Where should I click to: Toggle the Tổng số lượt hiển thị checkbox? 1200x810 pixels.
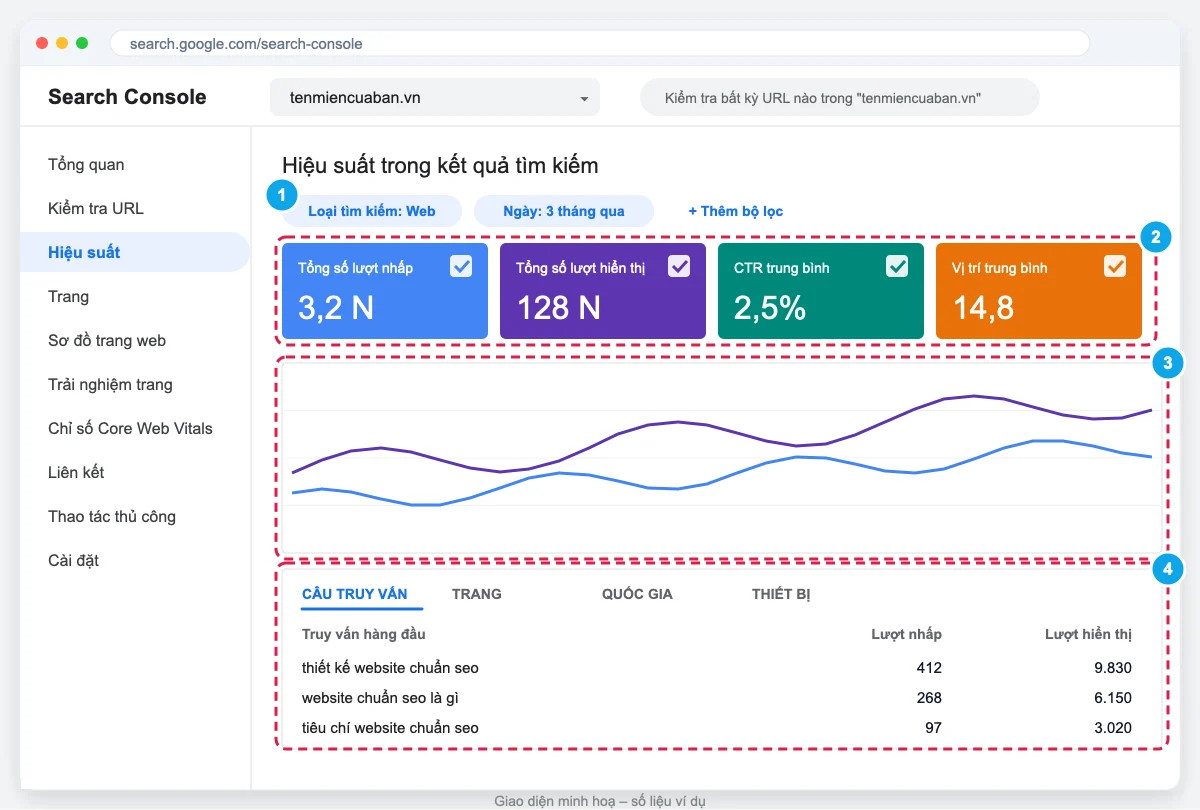[x=679, y=266]
